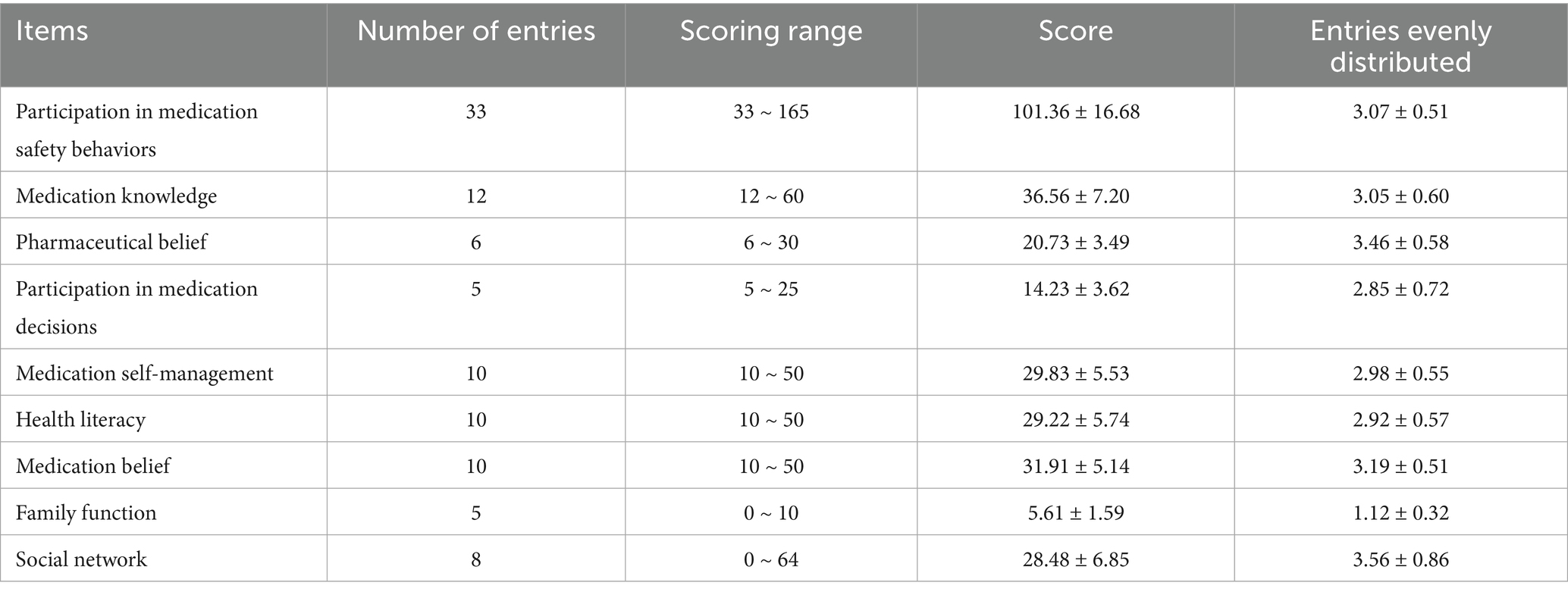
Task: Click the value 1.12 ± 0.32
Action: tap(1400, 513)
